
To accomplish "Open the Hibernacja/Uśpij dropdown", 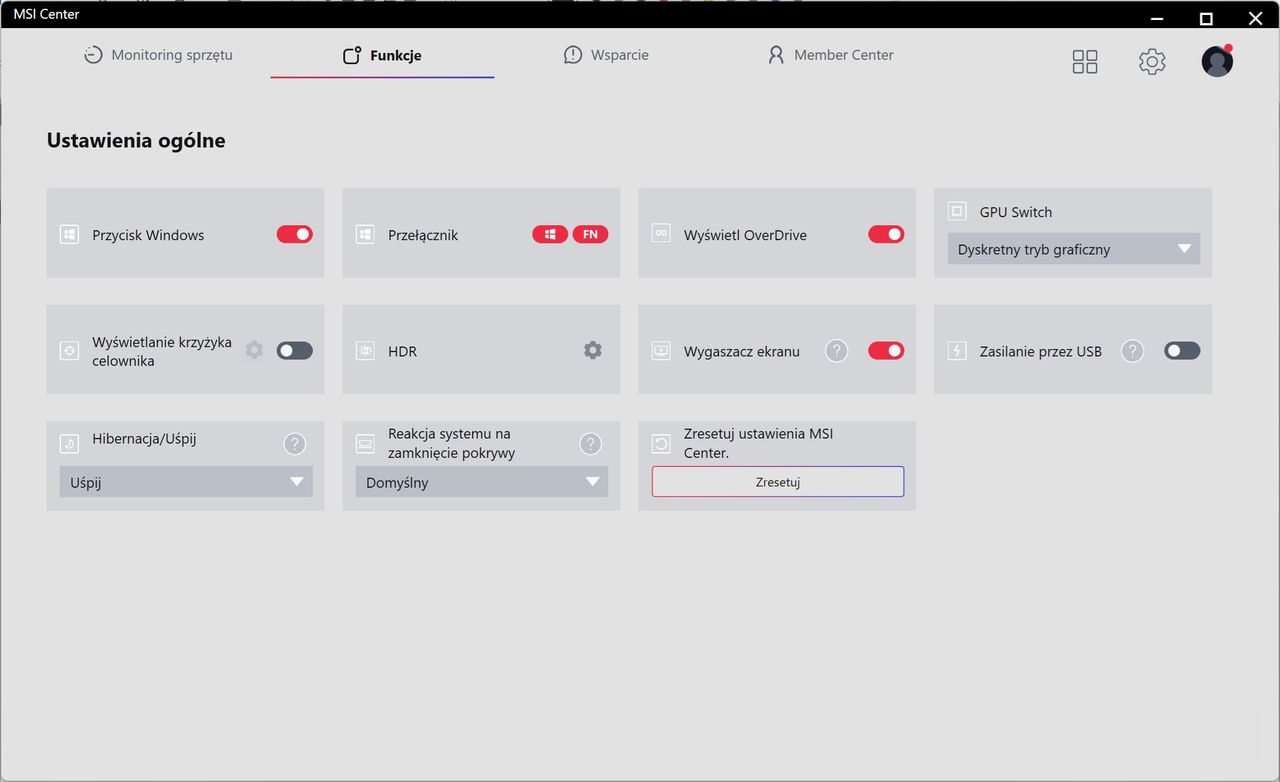I will coord(186,482).
